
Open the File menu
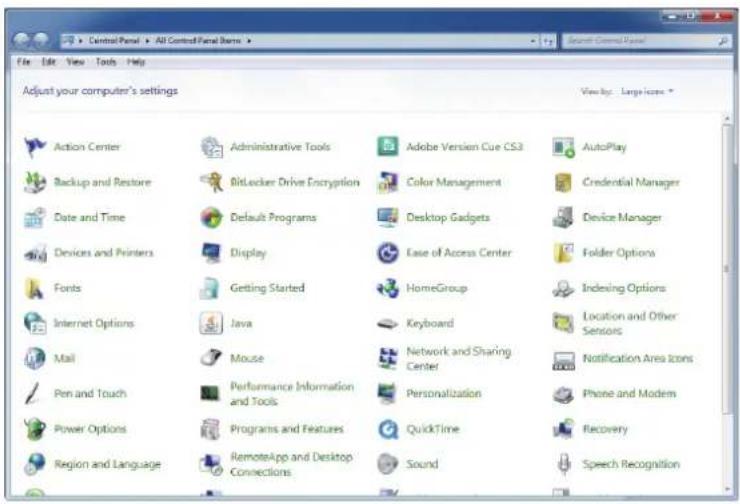[24, 62]
